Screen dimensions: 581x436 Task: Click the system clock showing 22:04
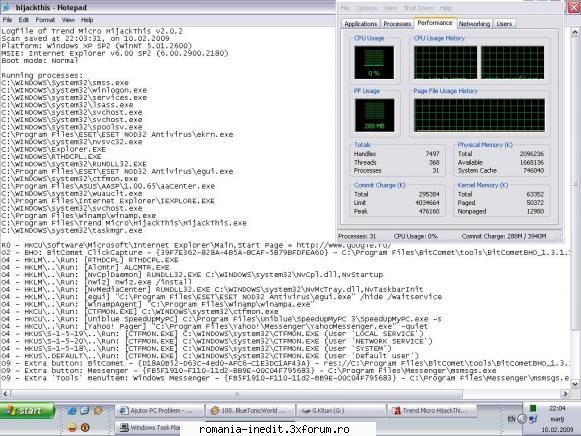click(x=557, y=408)
